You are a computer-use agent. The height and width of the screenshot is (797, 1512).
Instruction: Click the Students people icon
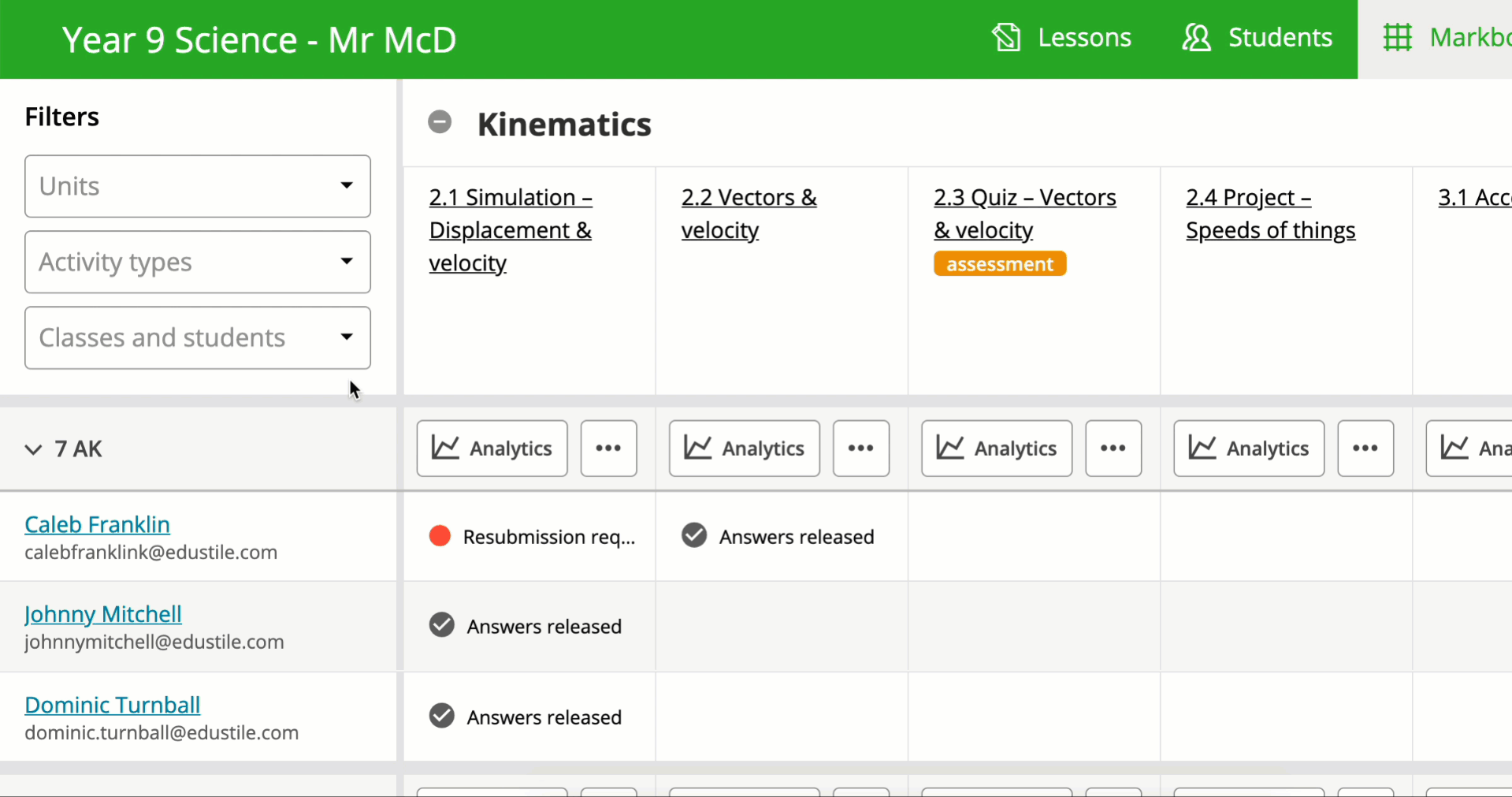pos(1196,38)
